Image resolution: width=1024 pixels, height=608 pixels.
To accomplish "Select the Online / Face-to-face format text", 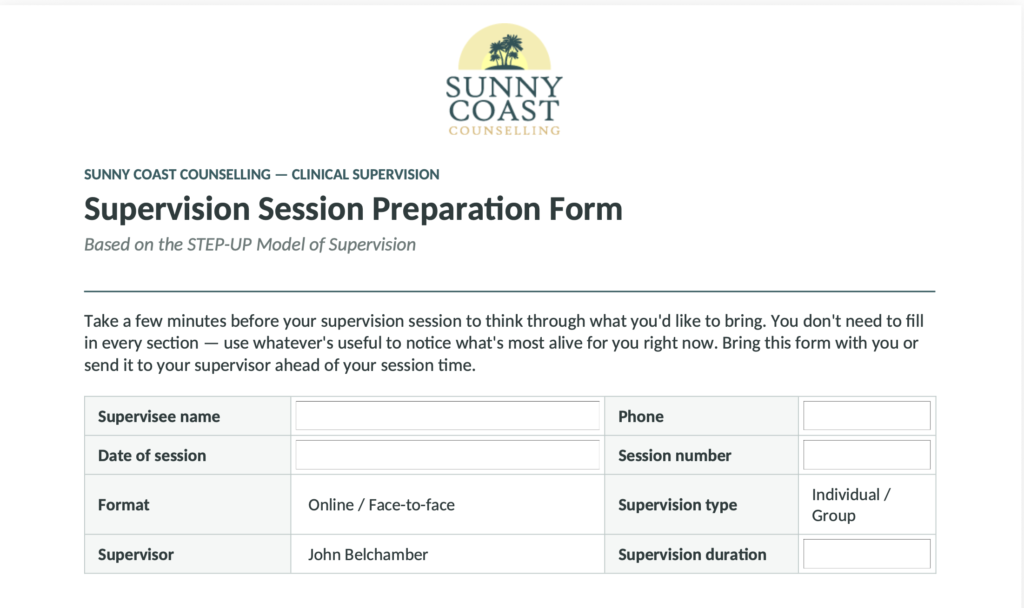I will click(381, 505).
